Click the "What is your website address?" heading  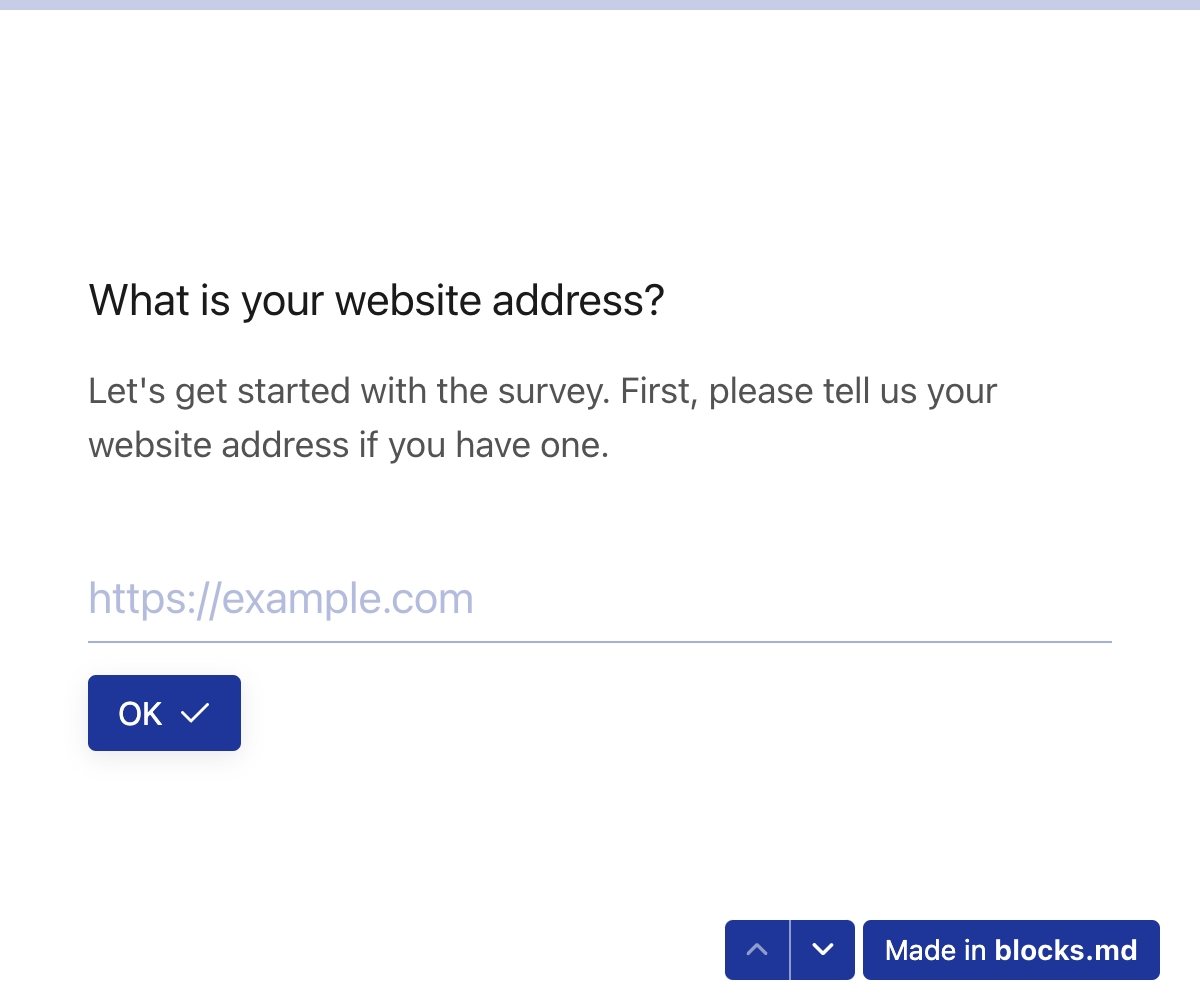pyautogui.click(x=377, y=300)
